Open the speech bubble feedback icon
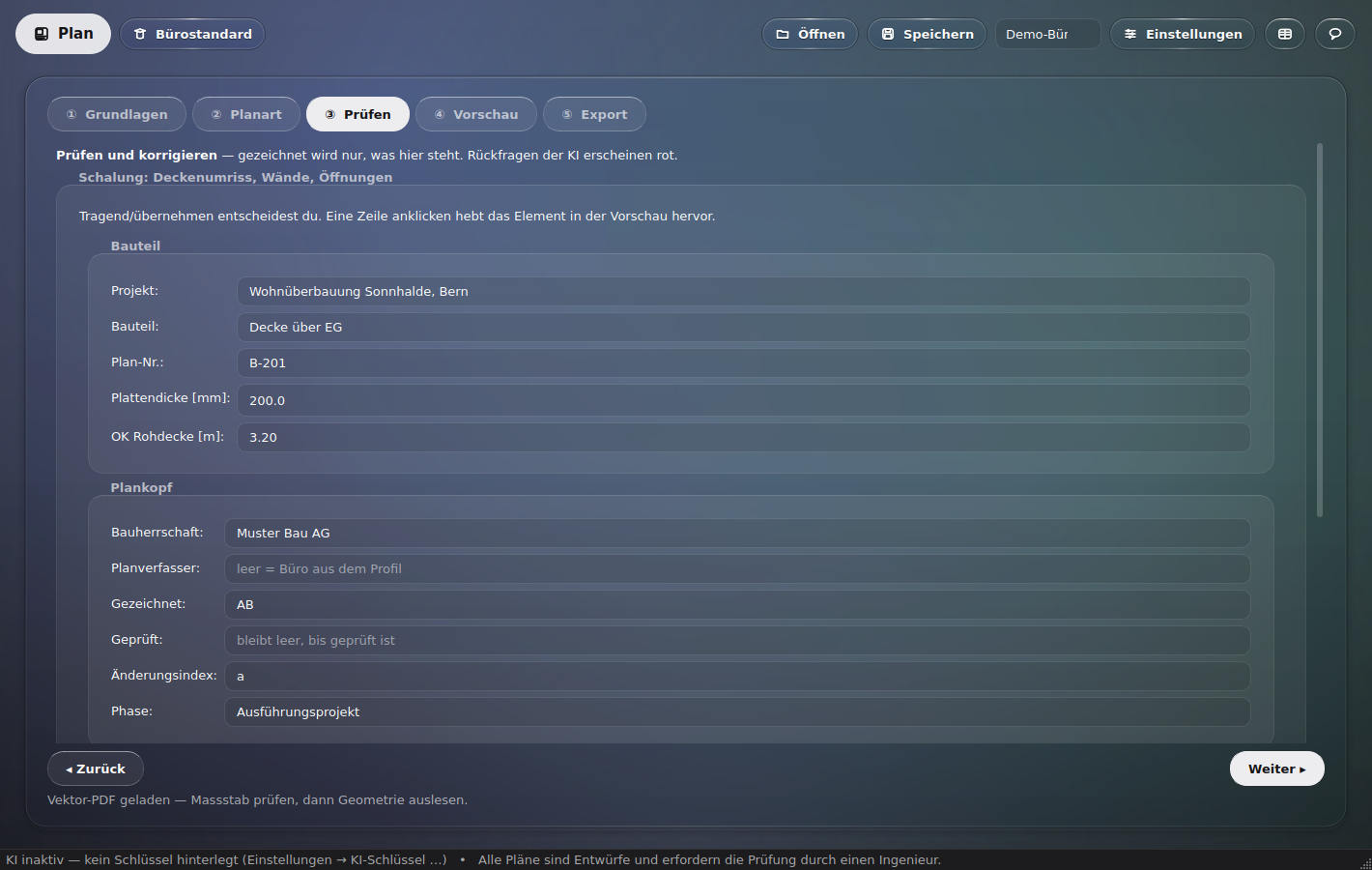 pos(1335,34)
